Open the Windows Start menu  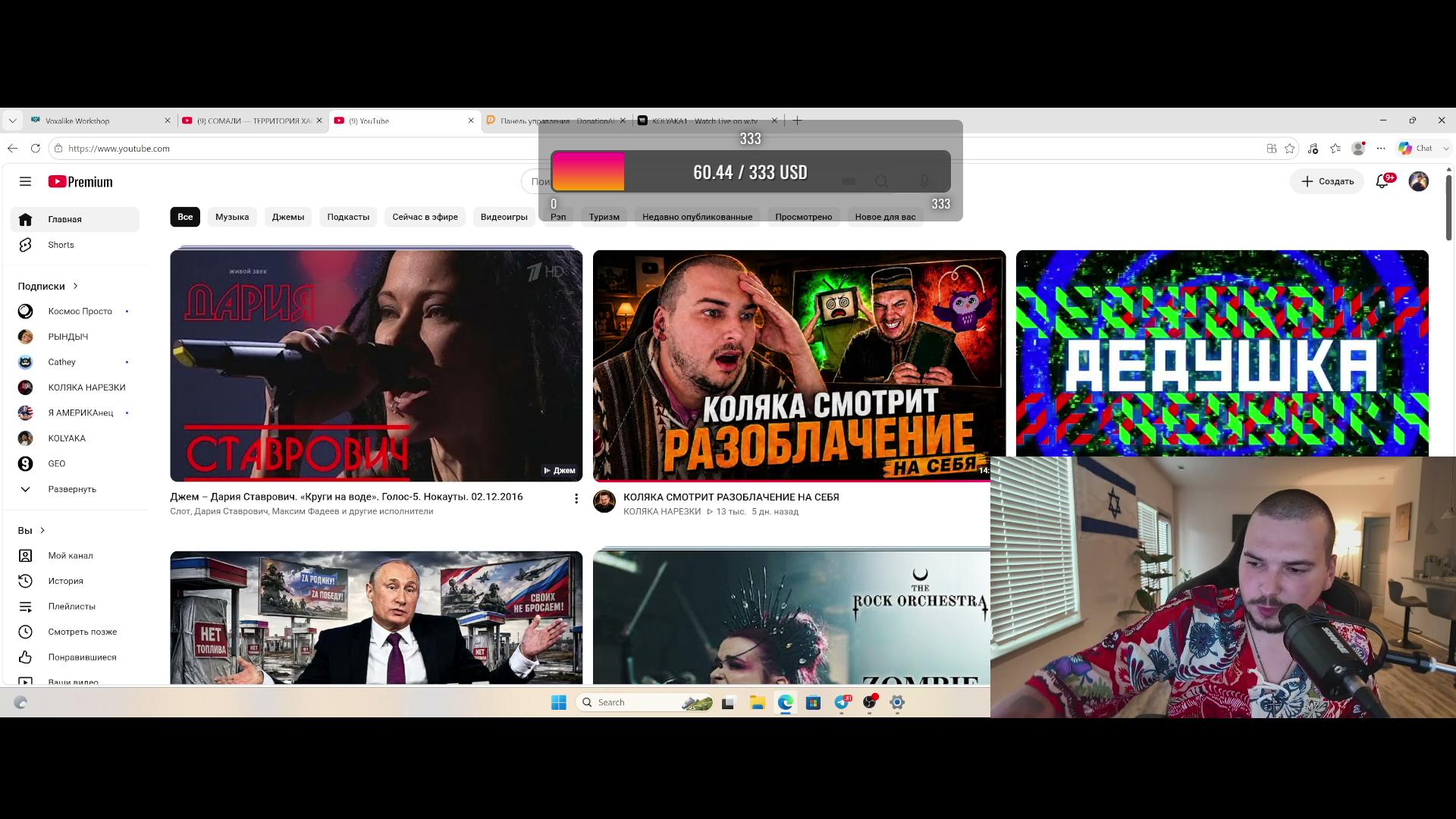pyautogui.click(x=559, y=703)
